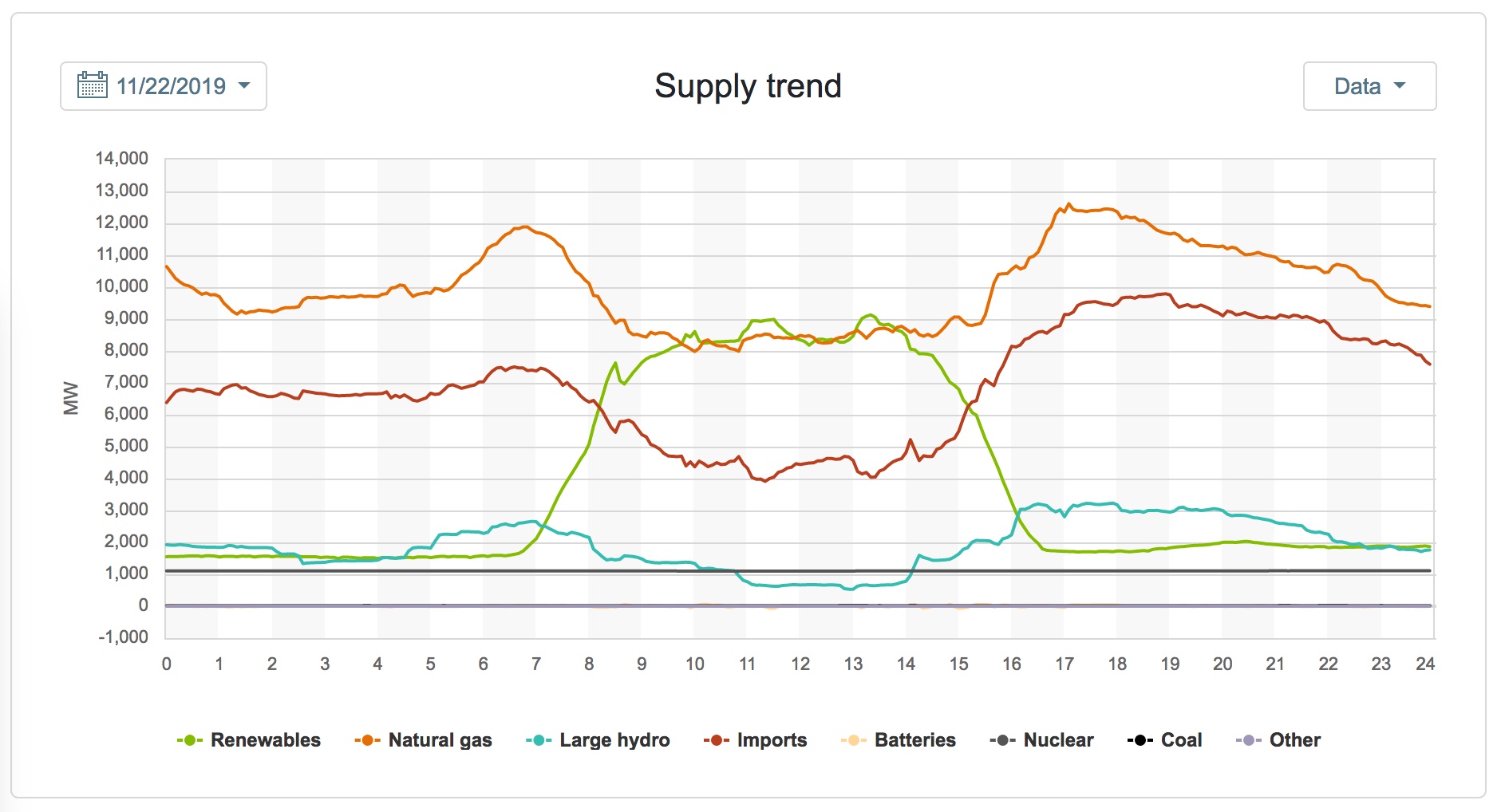Click the calendar icon beside the date
The image size is (1505, 812).
(x=92, y=85)
